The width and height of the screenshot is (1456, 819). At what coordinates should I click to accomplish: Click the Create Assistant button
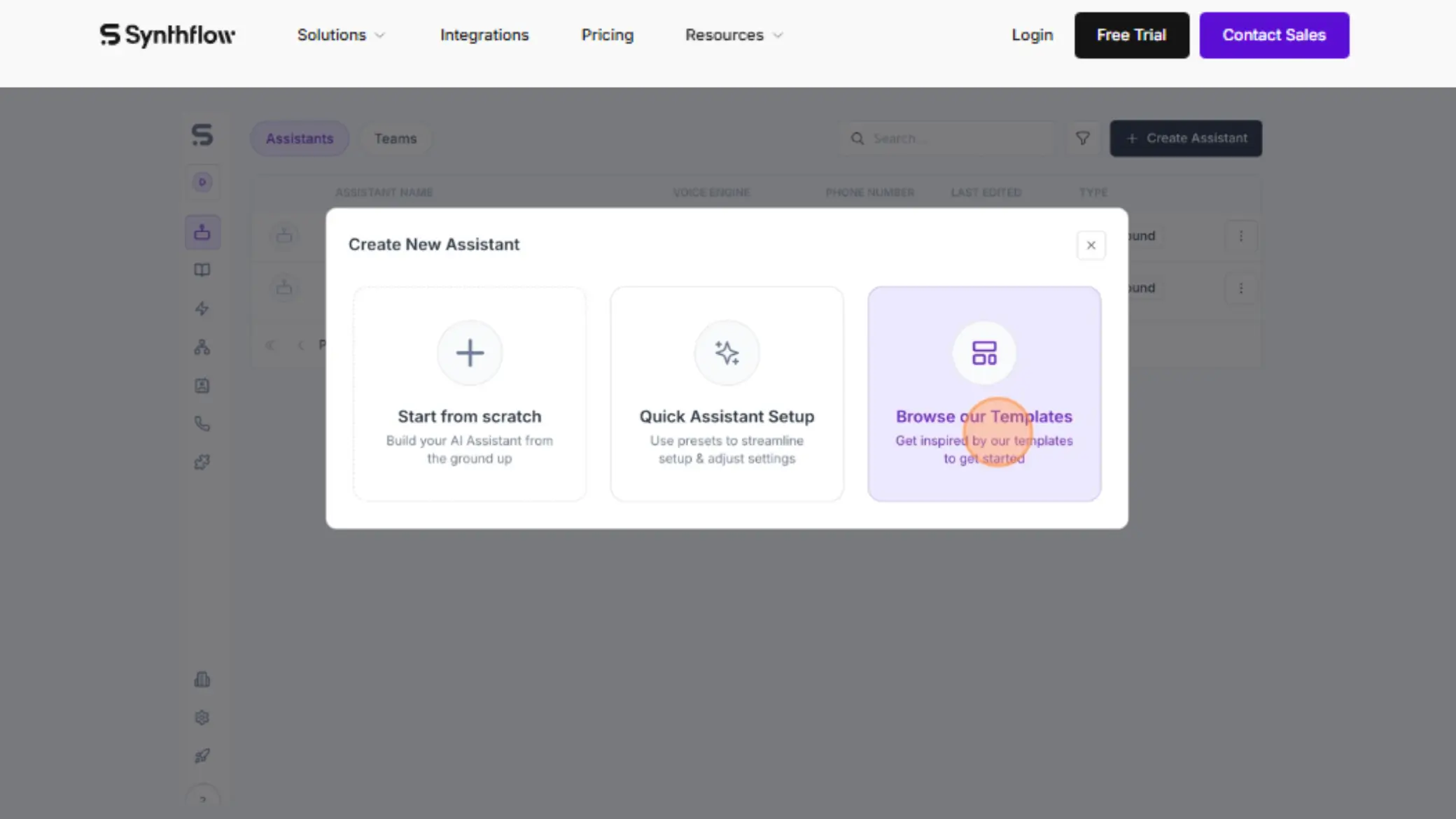point(1186,138)
